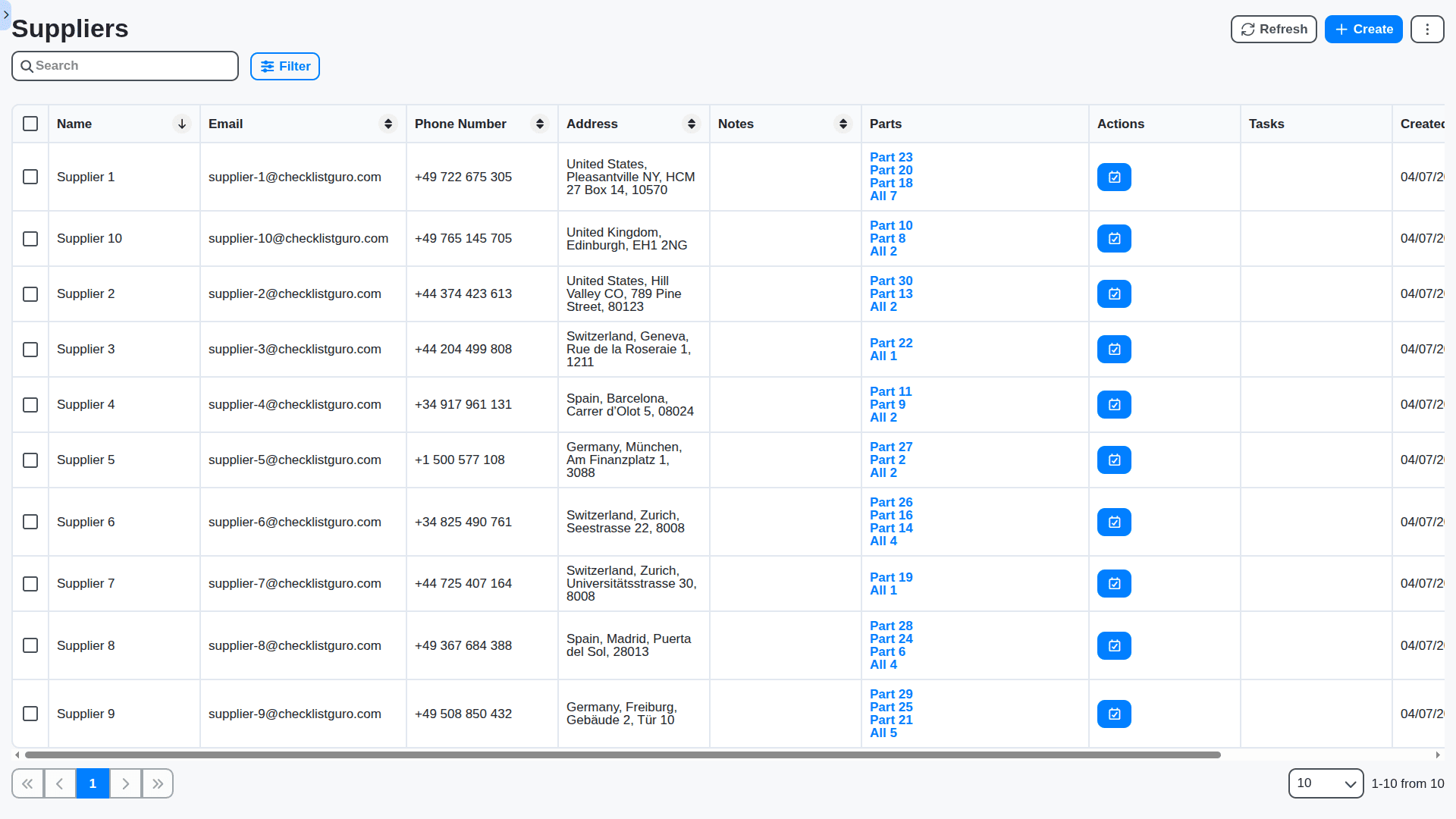Click the Email column sort icon
Image resolution: width=1456 pixels, height=819 pixels.
point(388,124)
